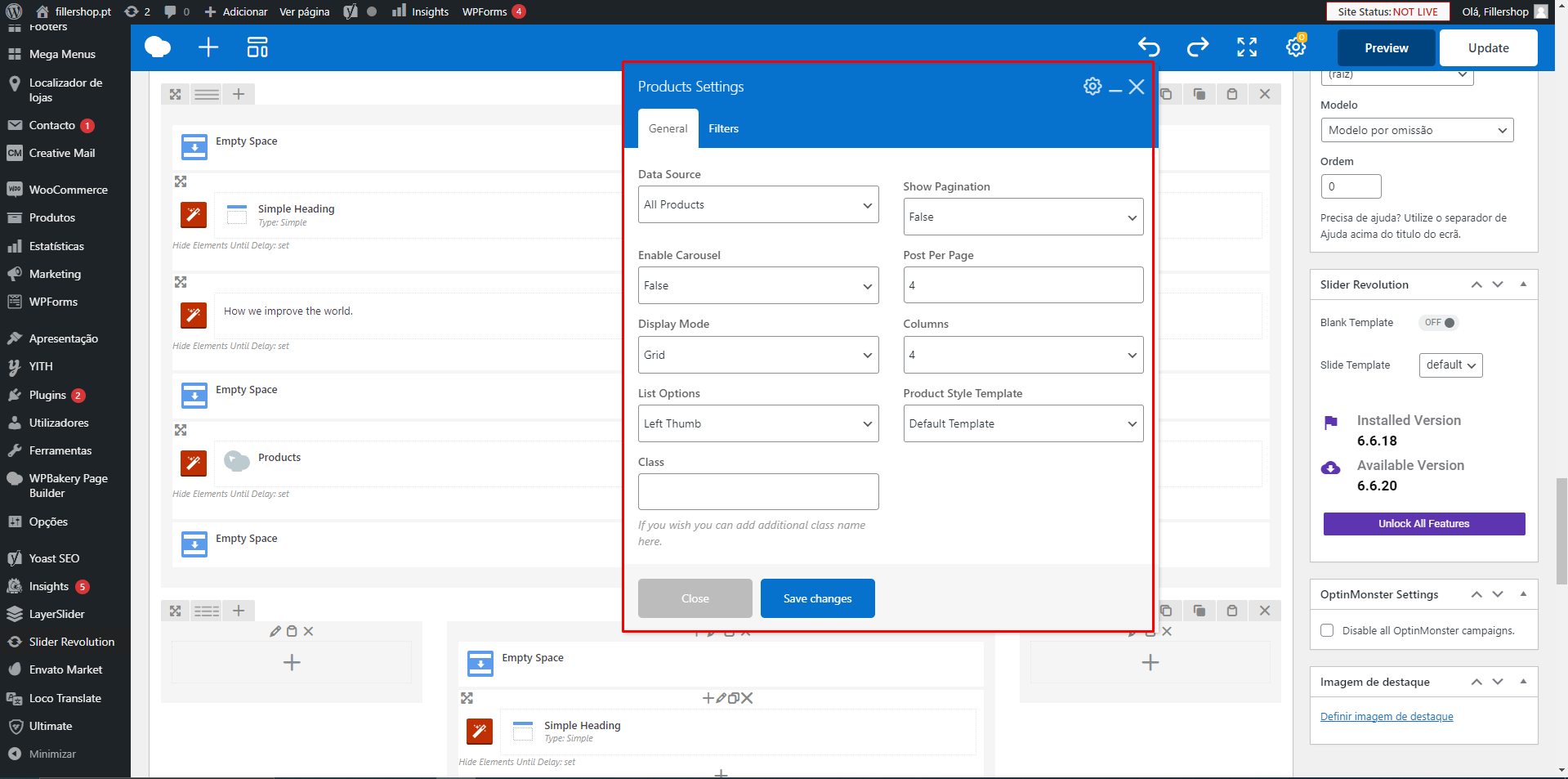The height and width of the screenshot is (779, 1568).
Task: Click the first row's column layout icon
Action: pos(207,95)
